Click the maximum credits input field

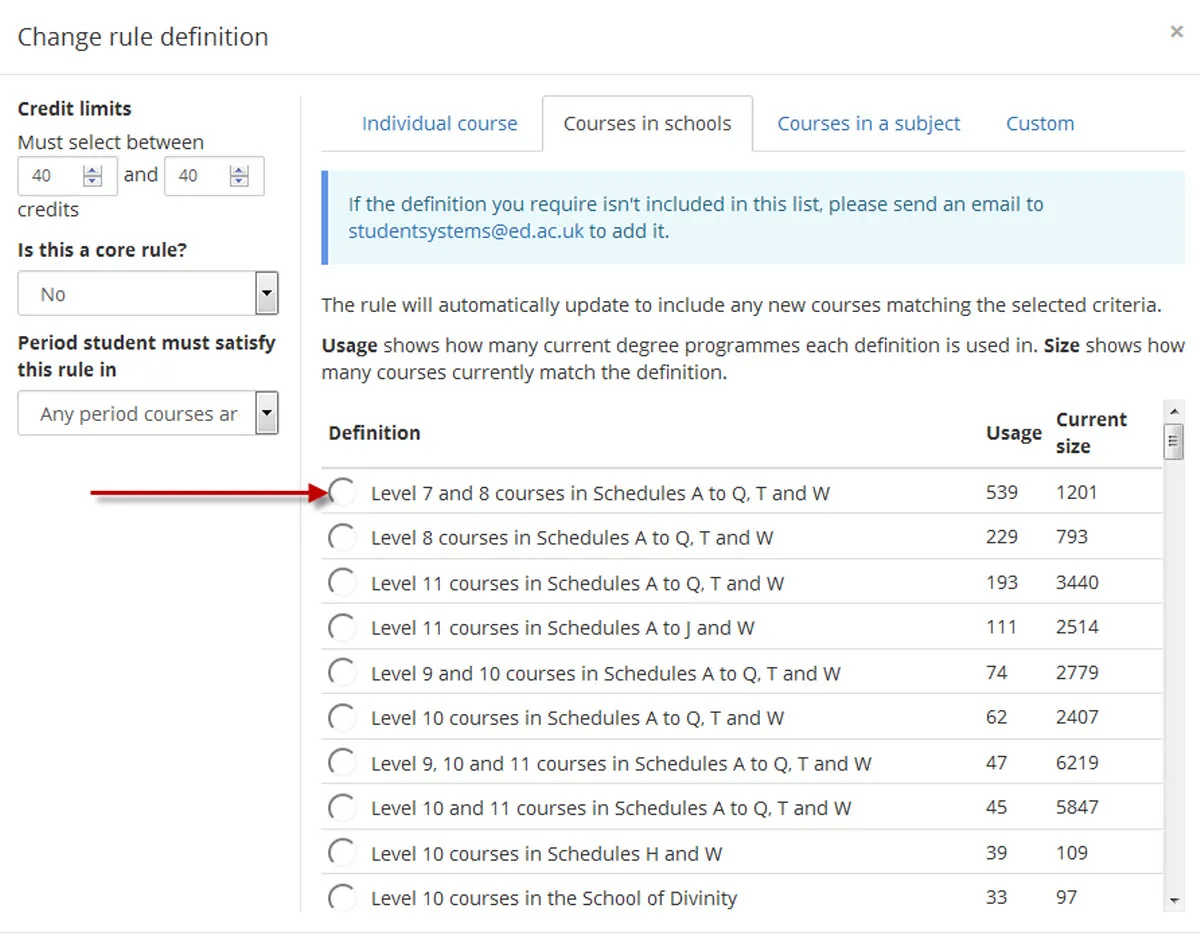[196, 176]
